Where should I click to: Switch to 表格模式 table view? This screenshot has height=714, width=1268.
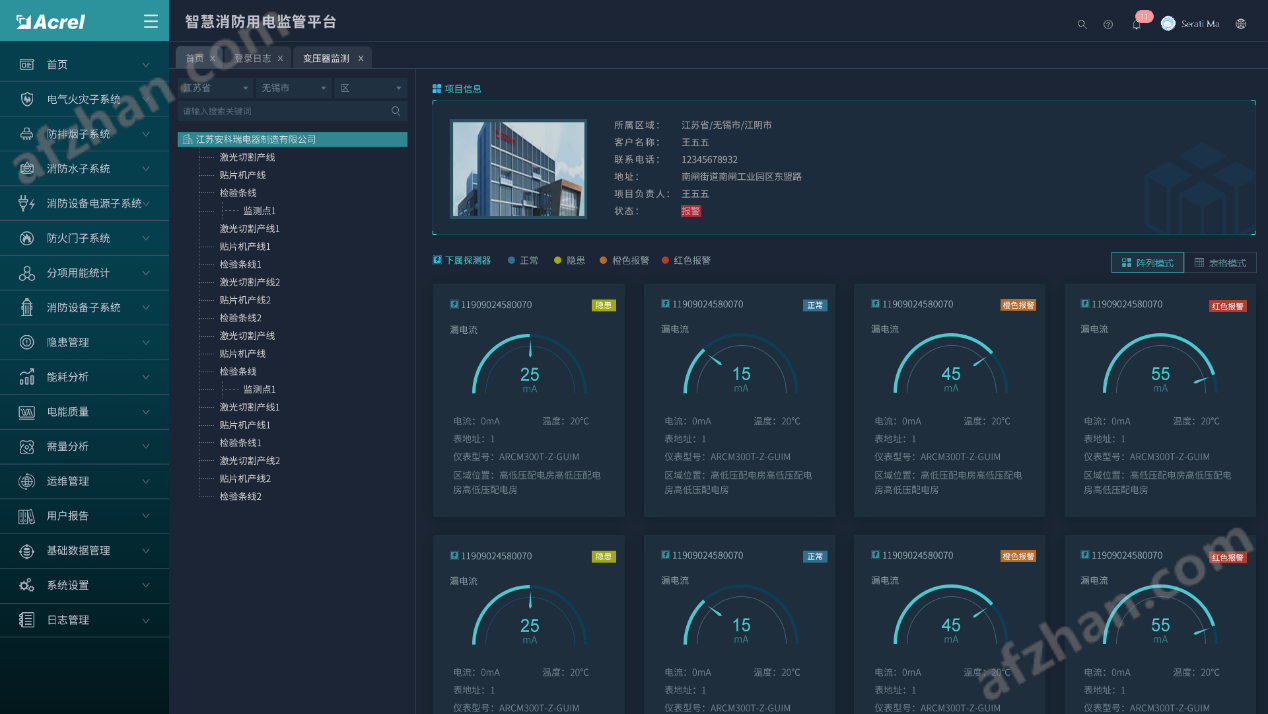point(1220,262)
